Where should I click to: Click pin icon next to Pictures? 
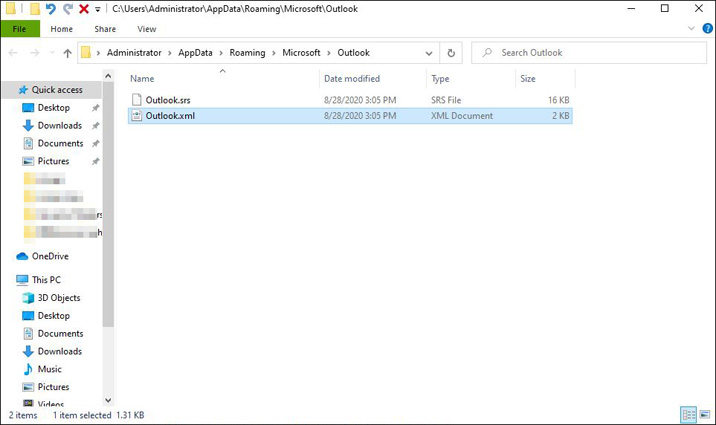coord(95,161)
